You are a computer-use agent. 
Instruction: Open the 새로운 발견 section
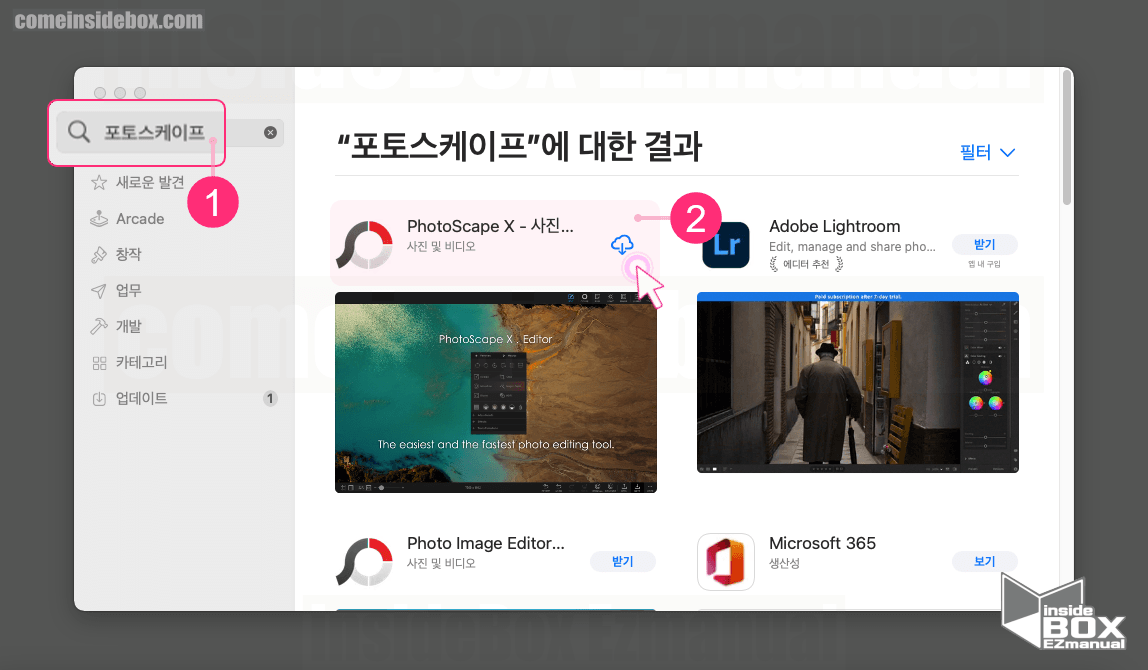point(149,182)
